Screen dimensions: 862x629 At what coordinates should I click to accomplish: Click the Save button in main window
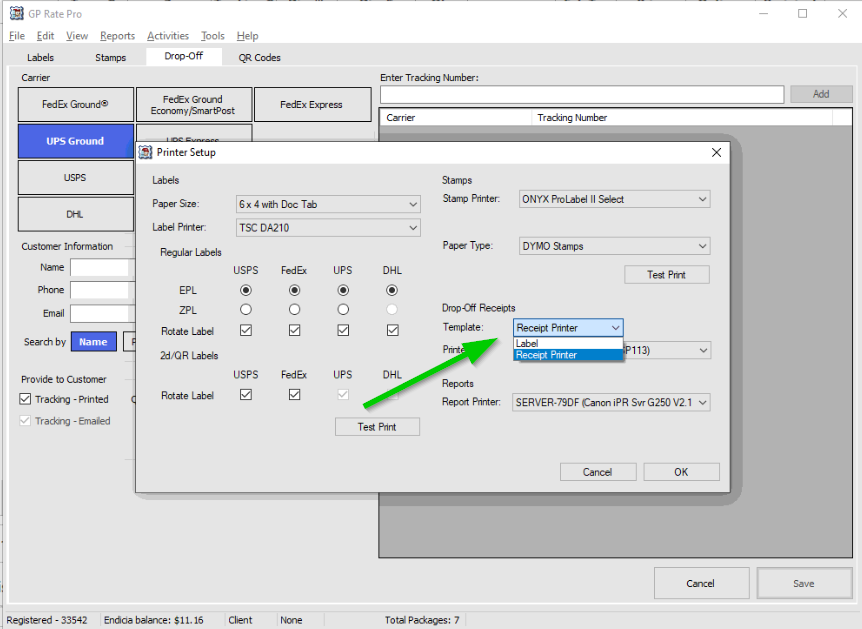804,583
